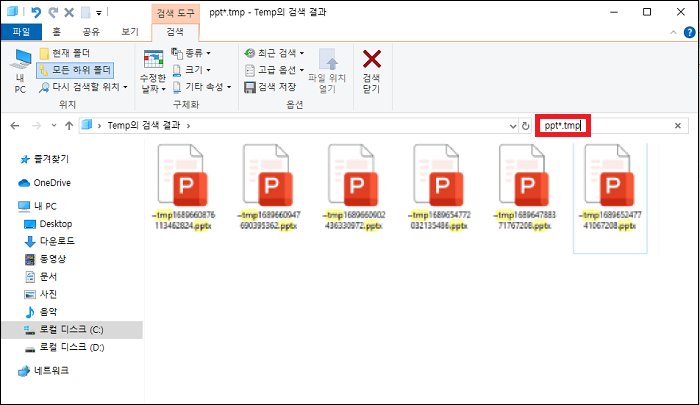Go forward with right arrow button
Viewport: 700px width, 405px height.
tap(36, 126)
